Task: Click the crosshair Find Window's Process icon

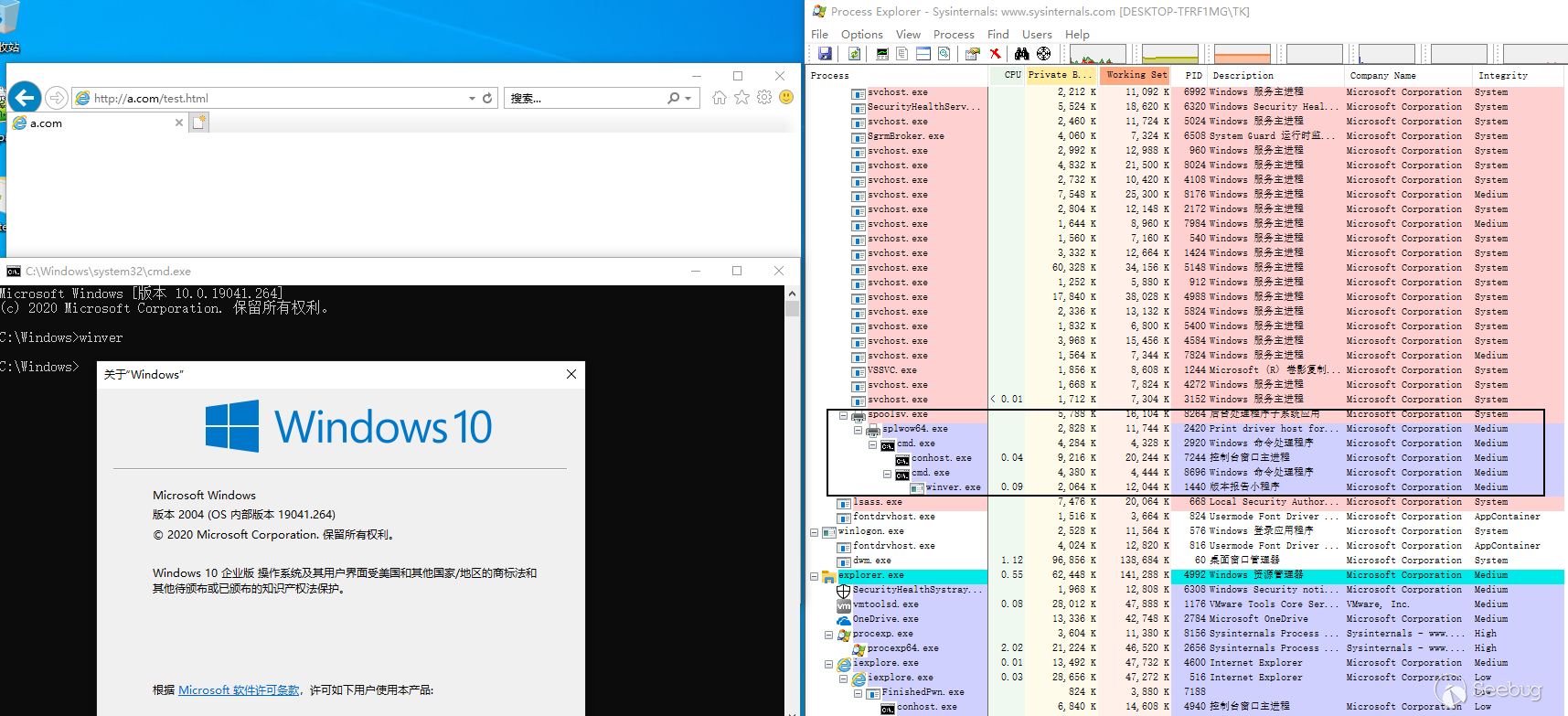Action: (1043, 54)
